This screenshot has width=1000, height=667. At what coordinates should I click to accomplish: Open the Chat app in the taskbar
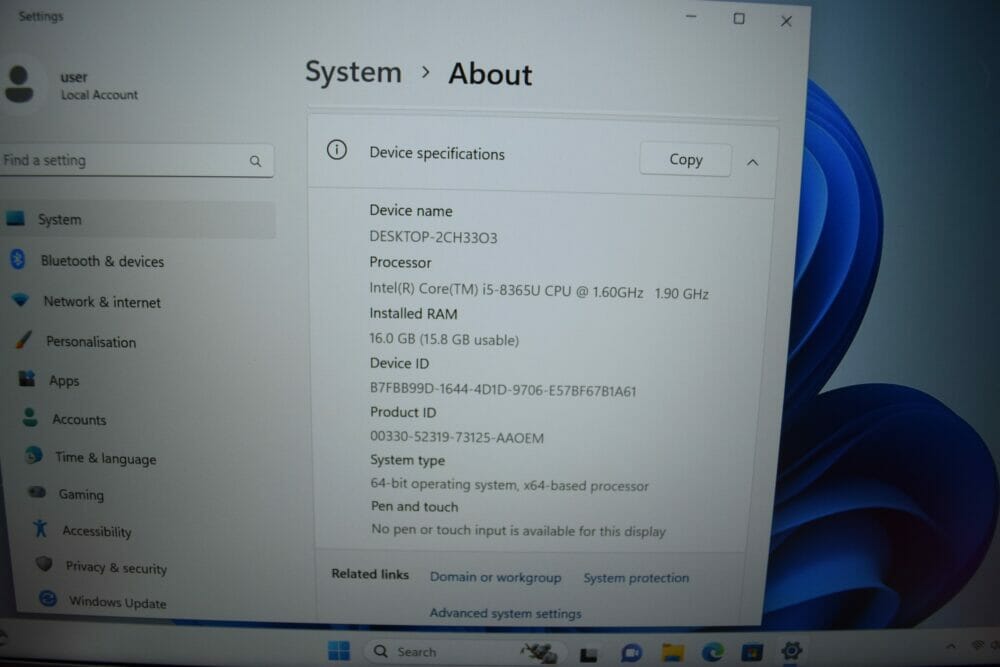coord(631,652)
